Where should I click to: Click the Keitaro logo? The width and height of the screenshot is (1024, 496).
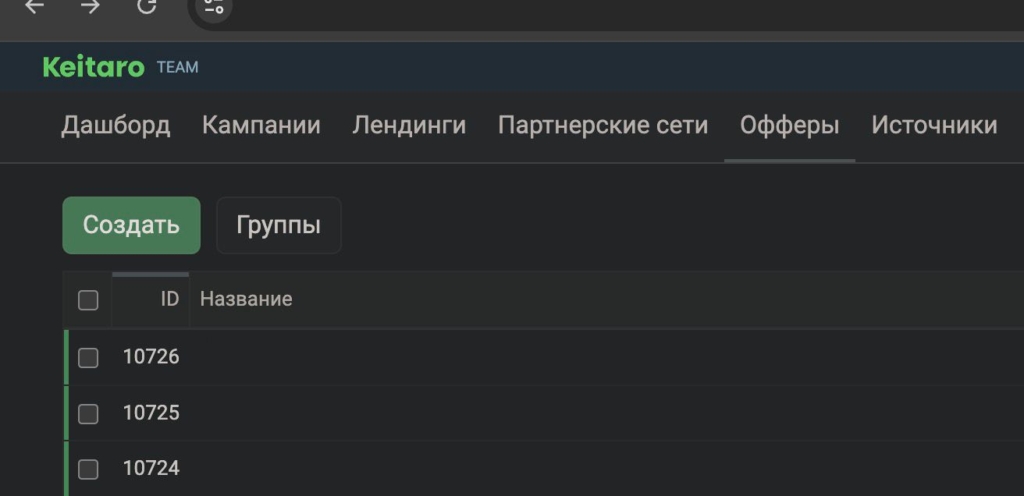[x=93, y=67]
